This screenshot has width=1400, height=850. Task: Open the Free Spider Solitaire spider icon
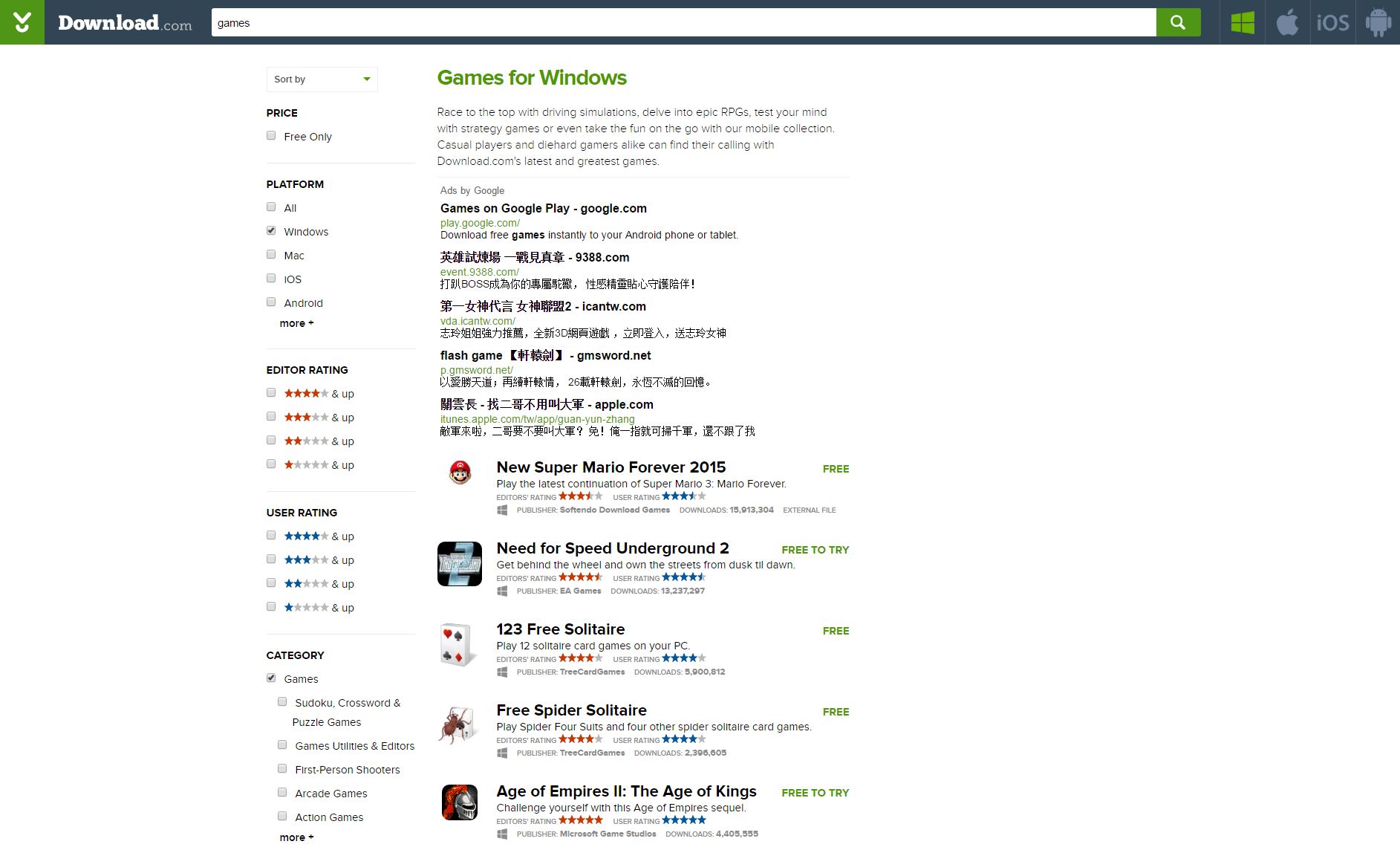coord(458,726)
